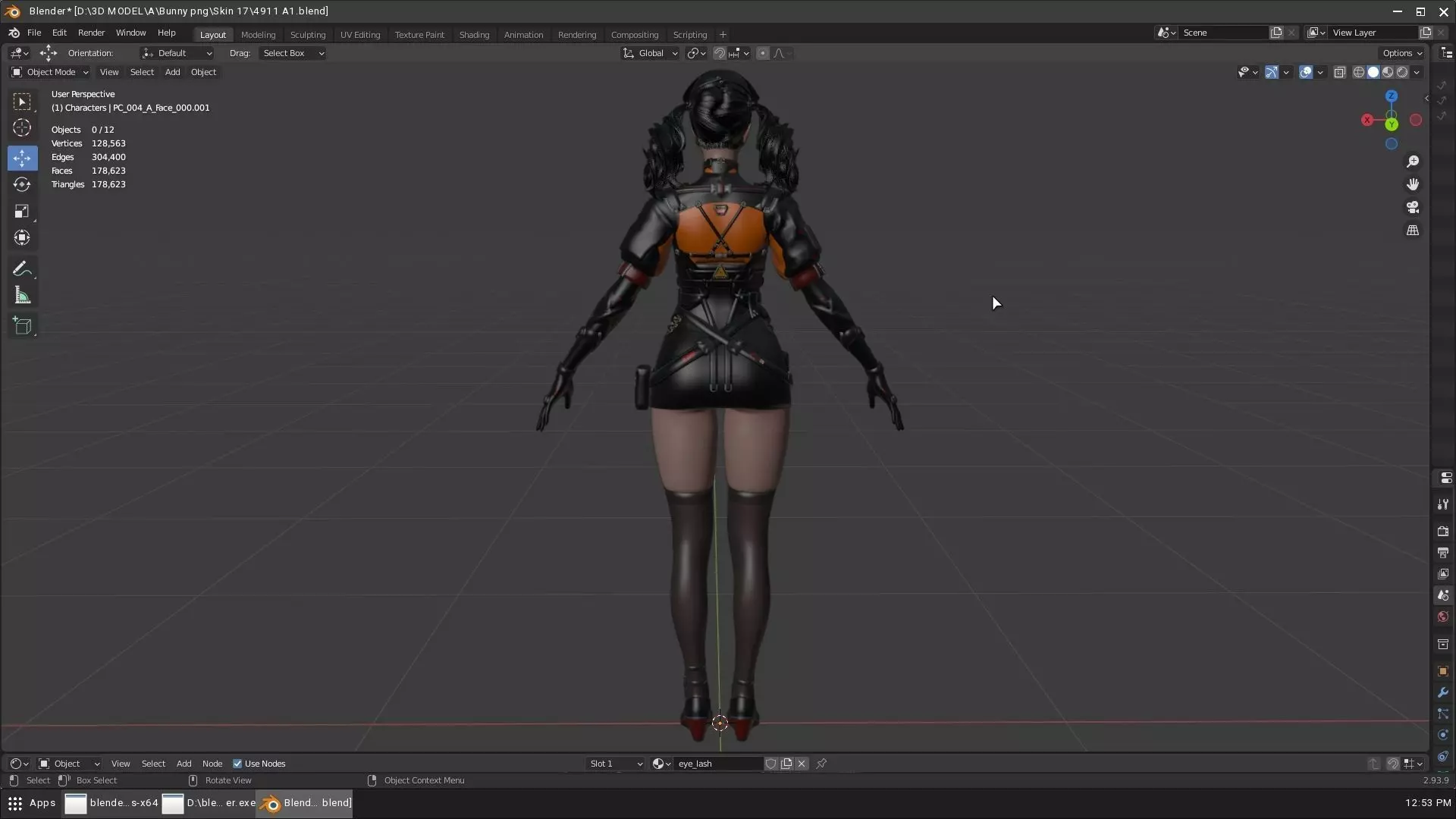This screenshot has width=1456, height=819.
Task: Open node editor Object type dropdown
Action: [x=69, y=764]
